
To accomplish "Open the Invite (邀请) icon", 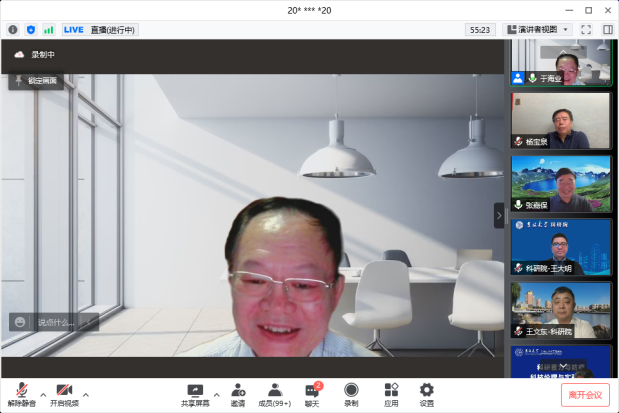I will click(x=238, y=392).
